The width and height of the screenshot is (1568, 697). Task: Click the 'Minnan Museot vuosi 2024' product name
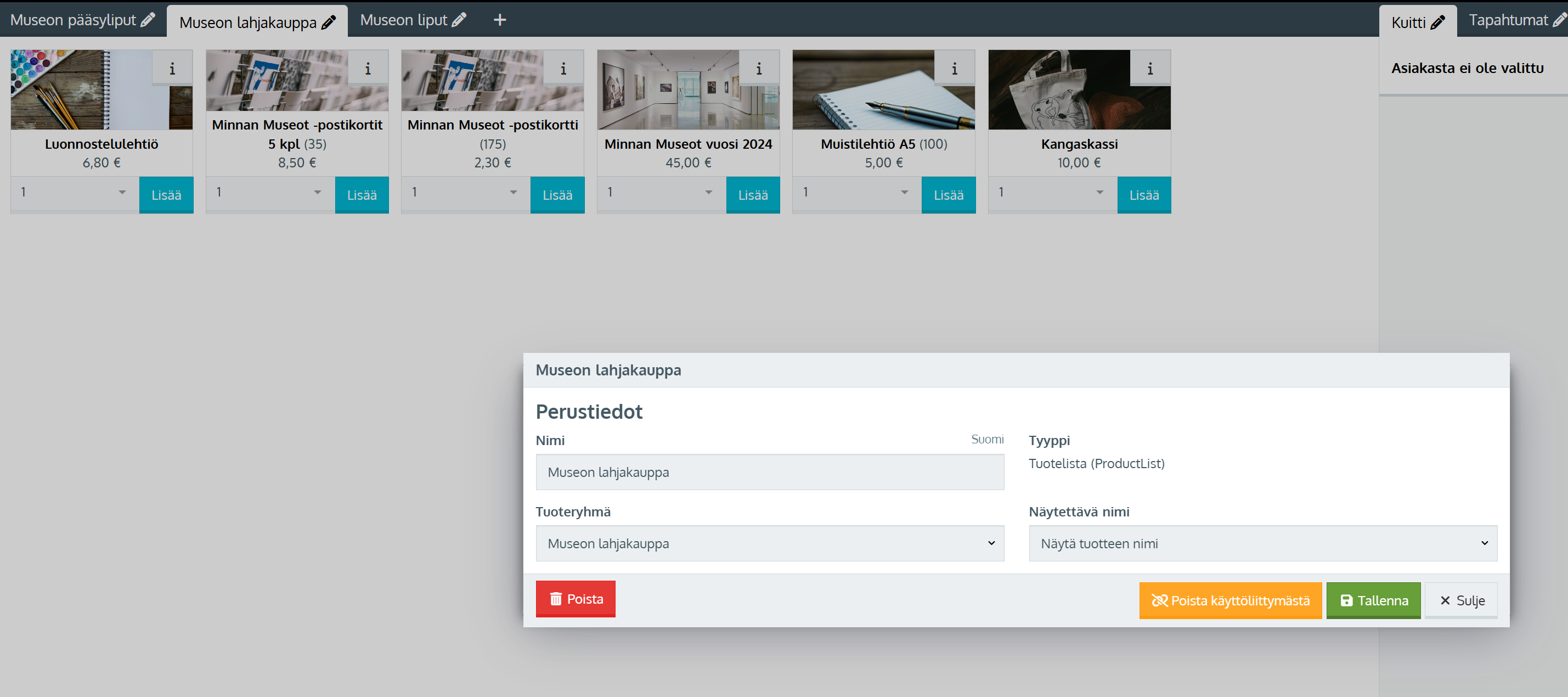pyautogui.click(x=689, y=144)
